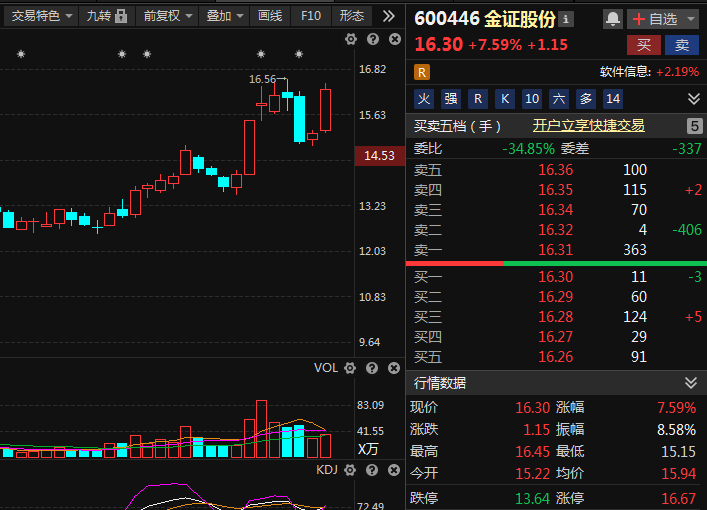Toggle order book depth level 5
Viewport: 707px width, 510px height.
[x=695, y=126]
